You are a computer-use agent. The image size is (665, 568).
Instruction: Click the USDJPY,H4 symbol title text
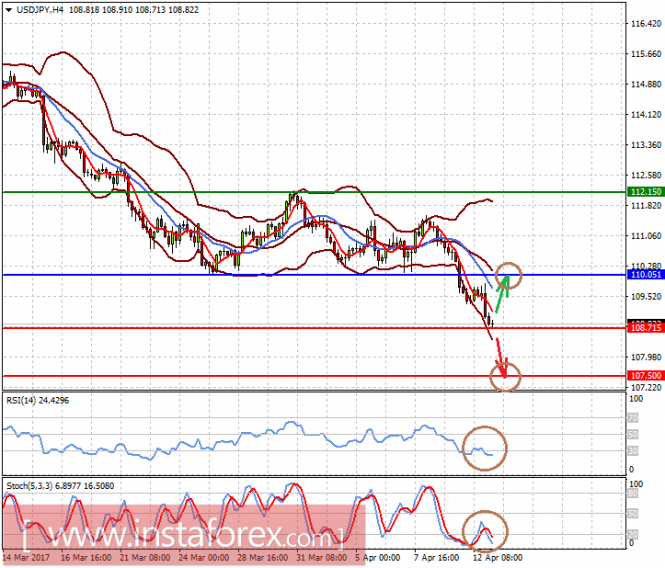point(40,10)
